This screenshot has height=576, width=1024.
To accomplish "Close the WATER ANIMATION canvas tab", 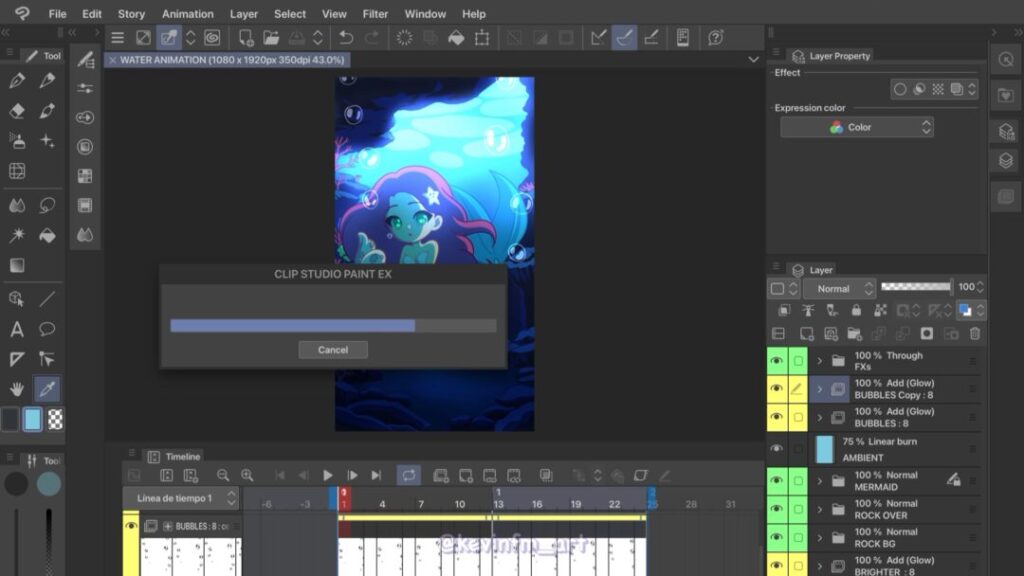I will click(x=112, y=60).
